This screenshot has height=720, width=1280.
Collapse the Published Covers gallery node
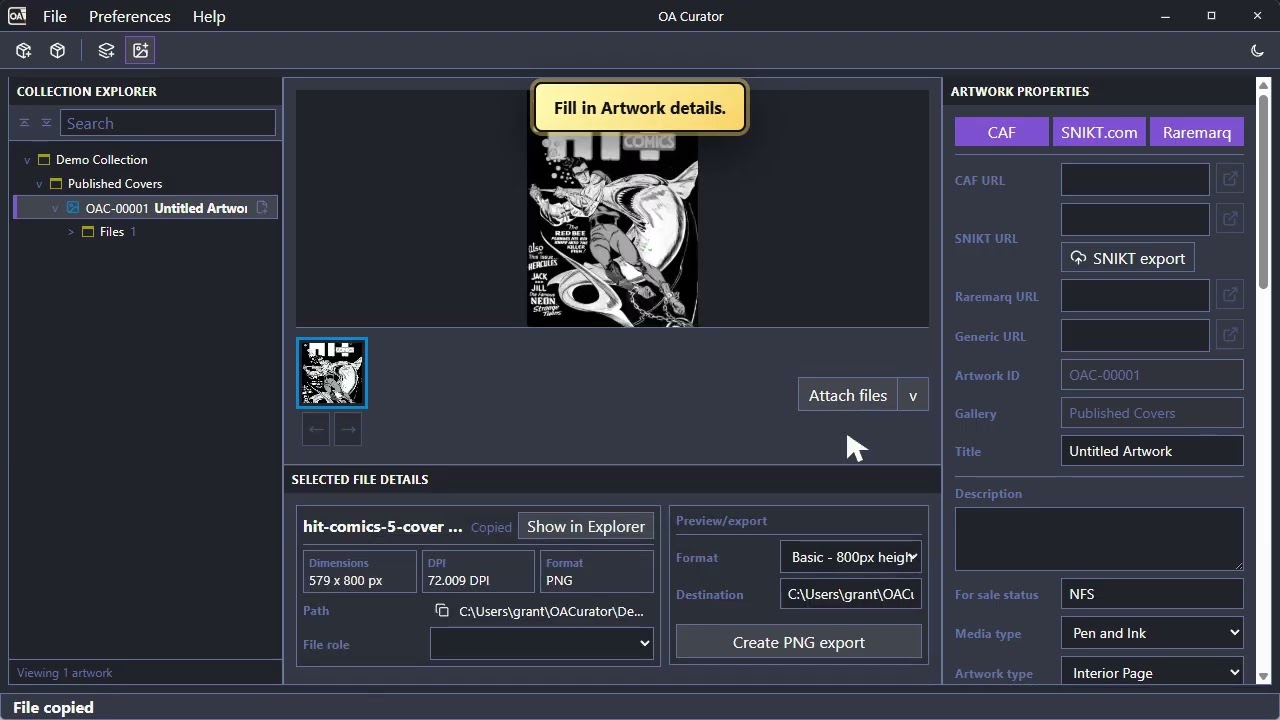coord(39,184)
